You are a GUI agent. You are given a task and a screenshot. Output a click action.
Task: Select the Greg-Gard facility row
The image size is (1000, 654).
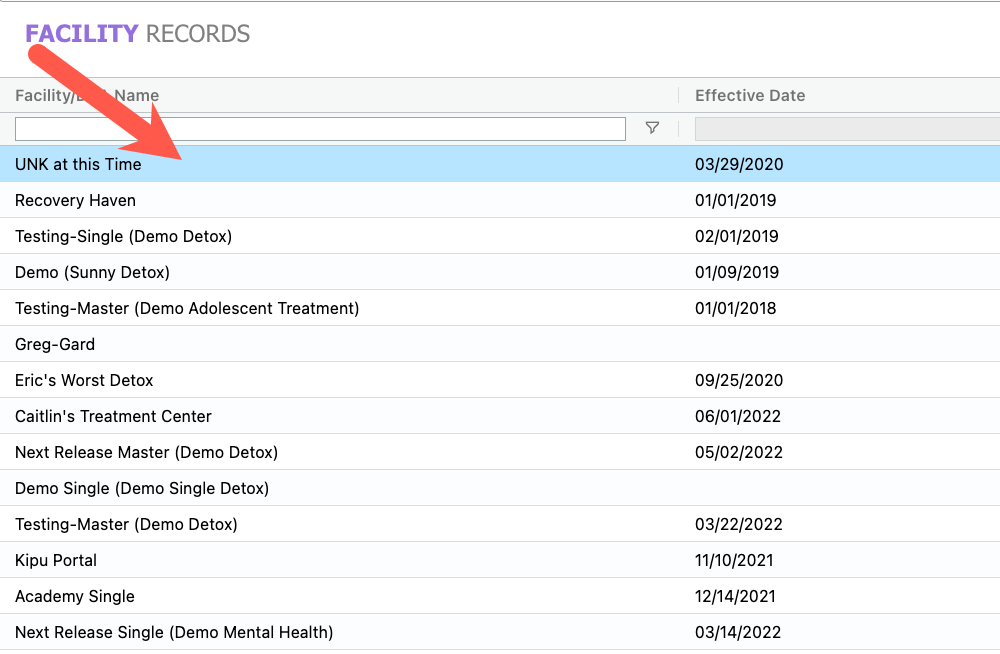pyautogui.click(x=55, y=345)
